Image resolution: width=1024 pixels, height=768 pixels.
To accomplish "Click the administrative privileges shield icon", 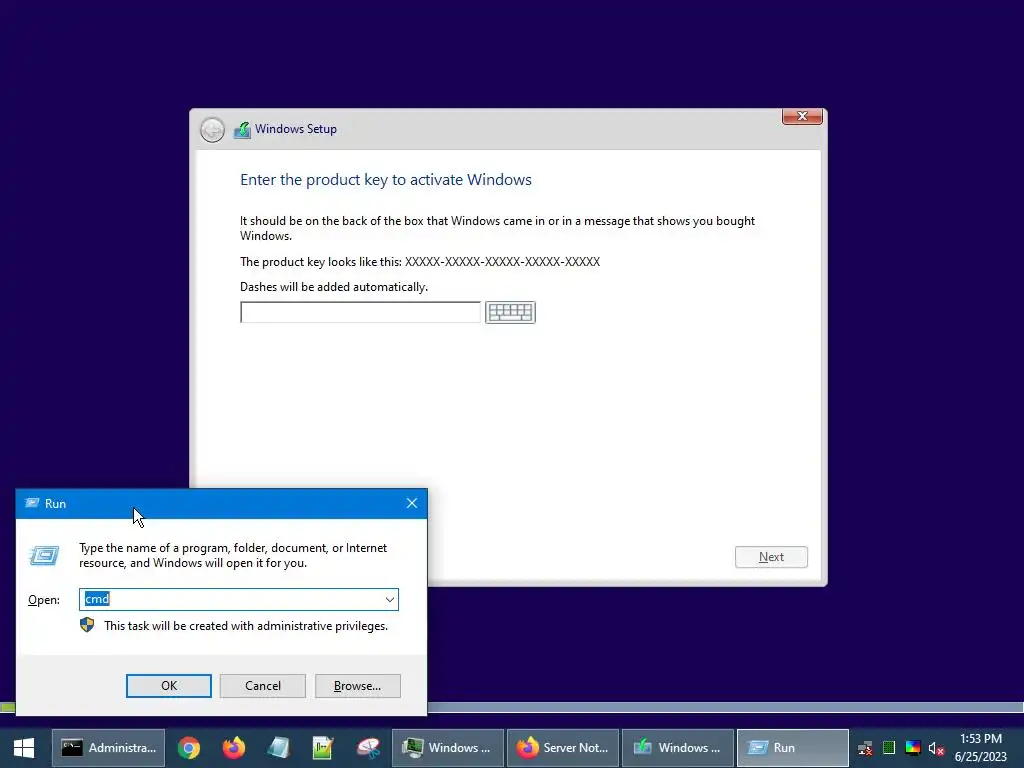I will [87, 626].
